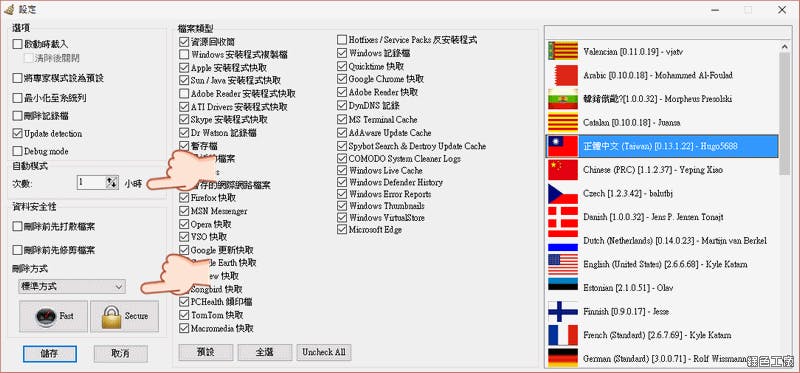Click the 儲存 save button
Viewport: 800px width, 373px height.
50,354
